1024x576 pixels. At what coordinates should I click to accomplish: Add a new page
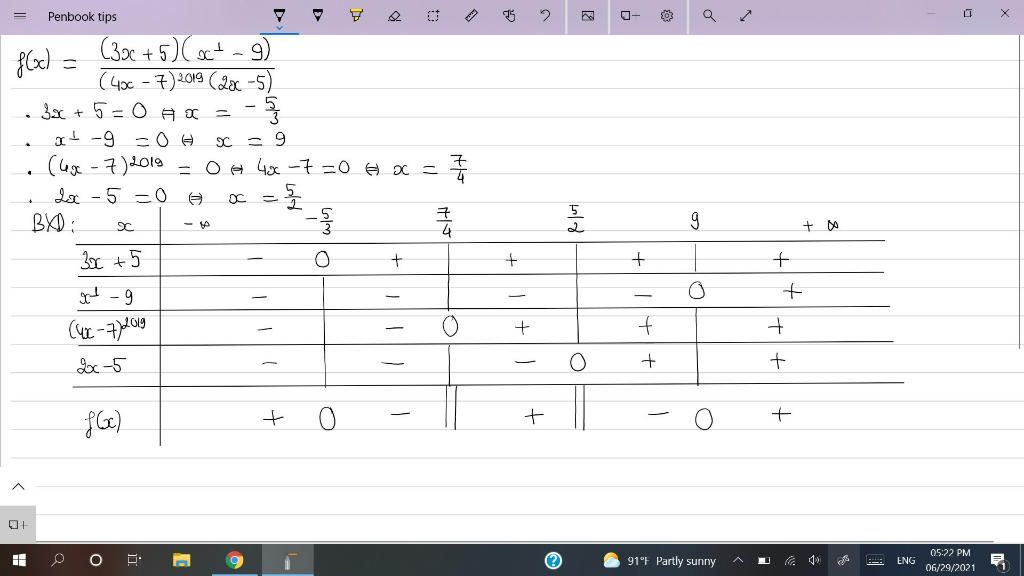tap(18, 524)
